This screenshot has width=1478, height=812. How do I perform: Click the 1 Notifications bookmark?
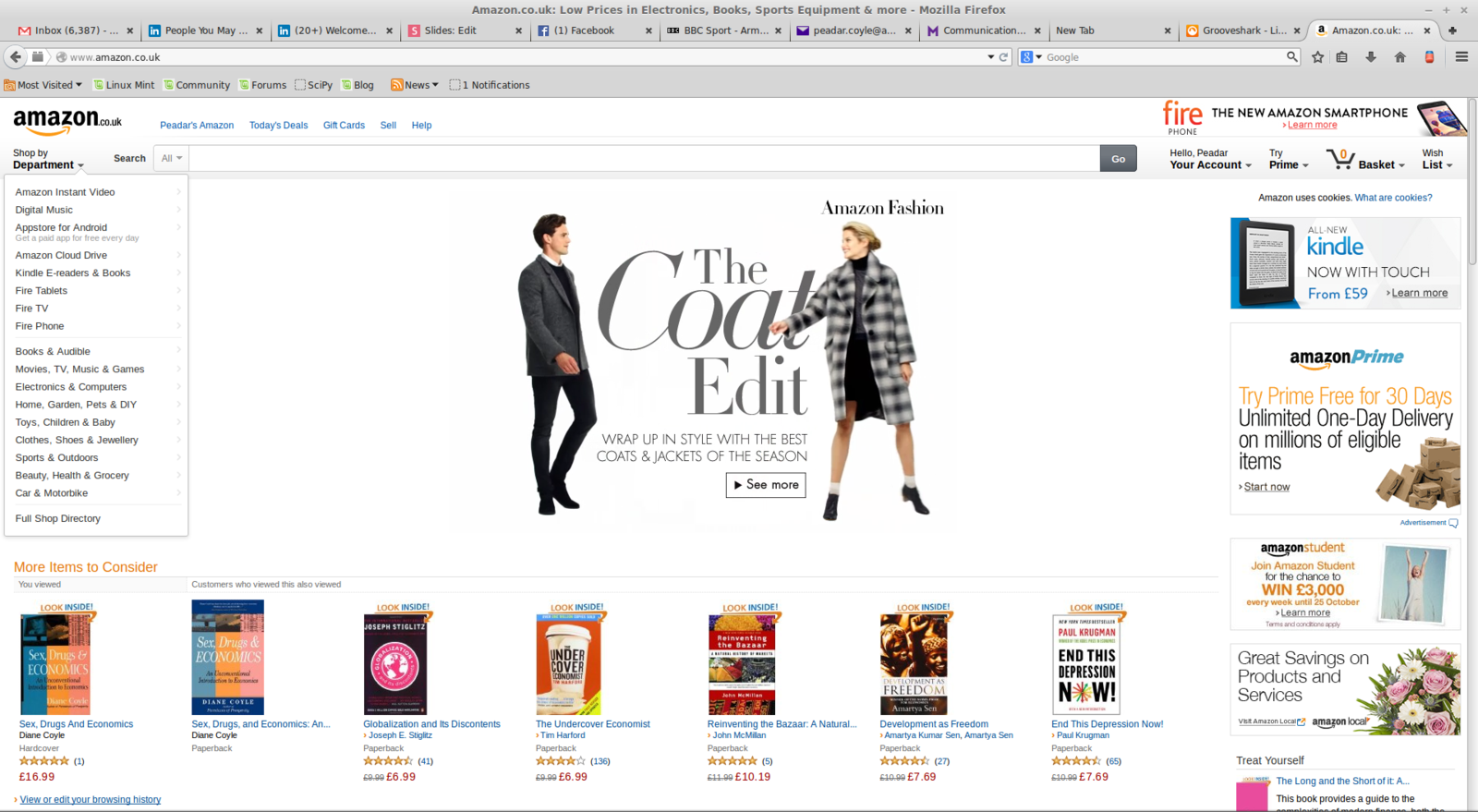pos(490,85)
